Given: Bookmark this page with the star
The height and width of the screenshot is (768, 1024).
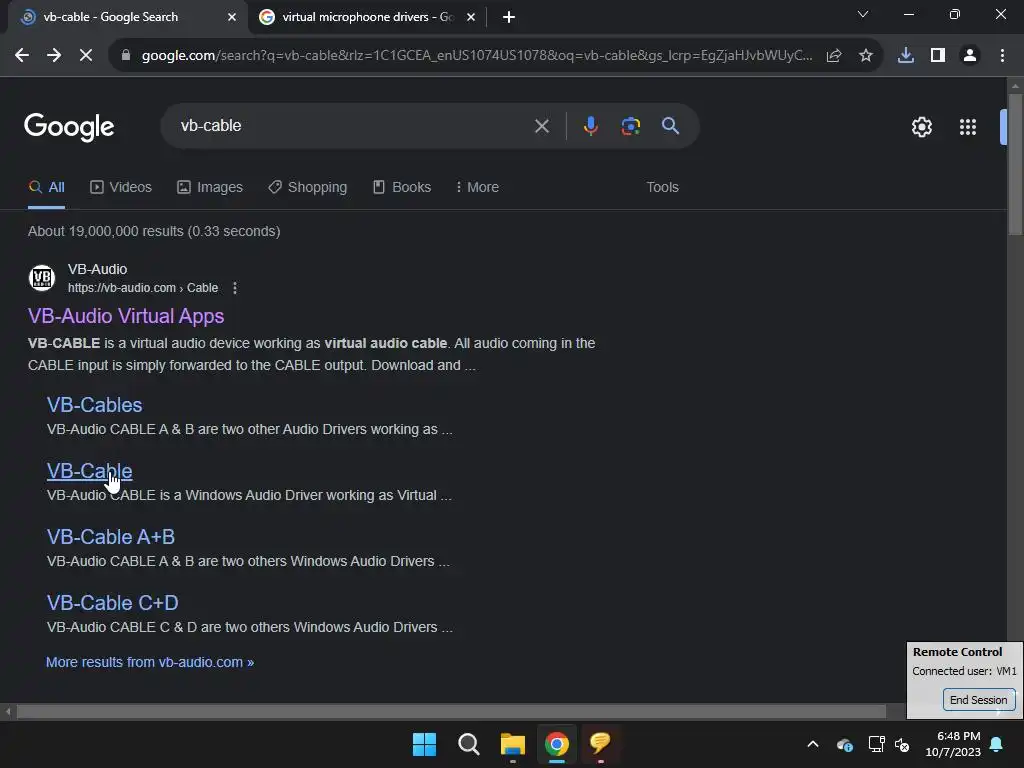Looking at the screenshot, I should pyautogui.click(x=866, y=56).
